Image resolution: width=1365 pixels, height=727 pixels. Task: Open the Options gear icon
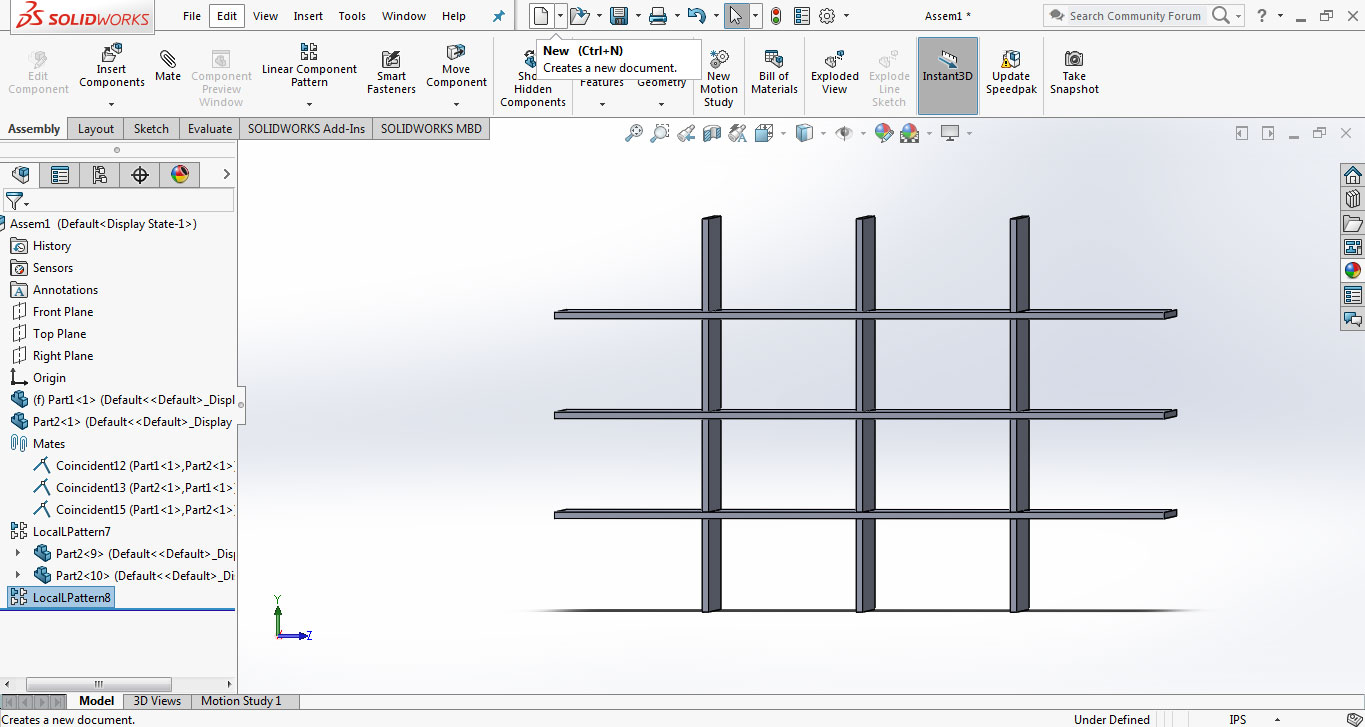(x=827, y=16)
